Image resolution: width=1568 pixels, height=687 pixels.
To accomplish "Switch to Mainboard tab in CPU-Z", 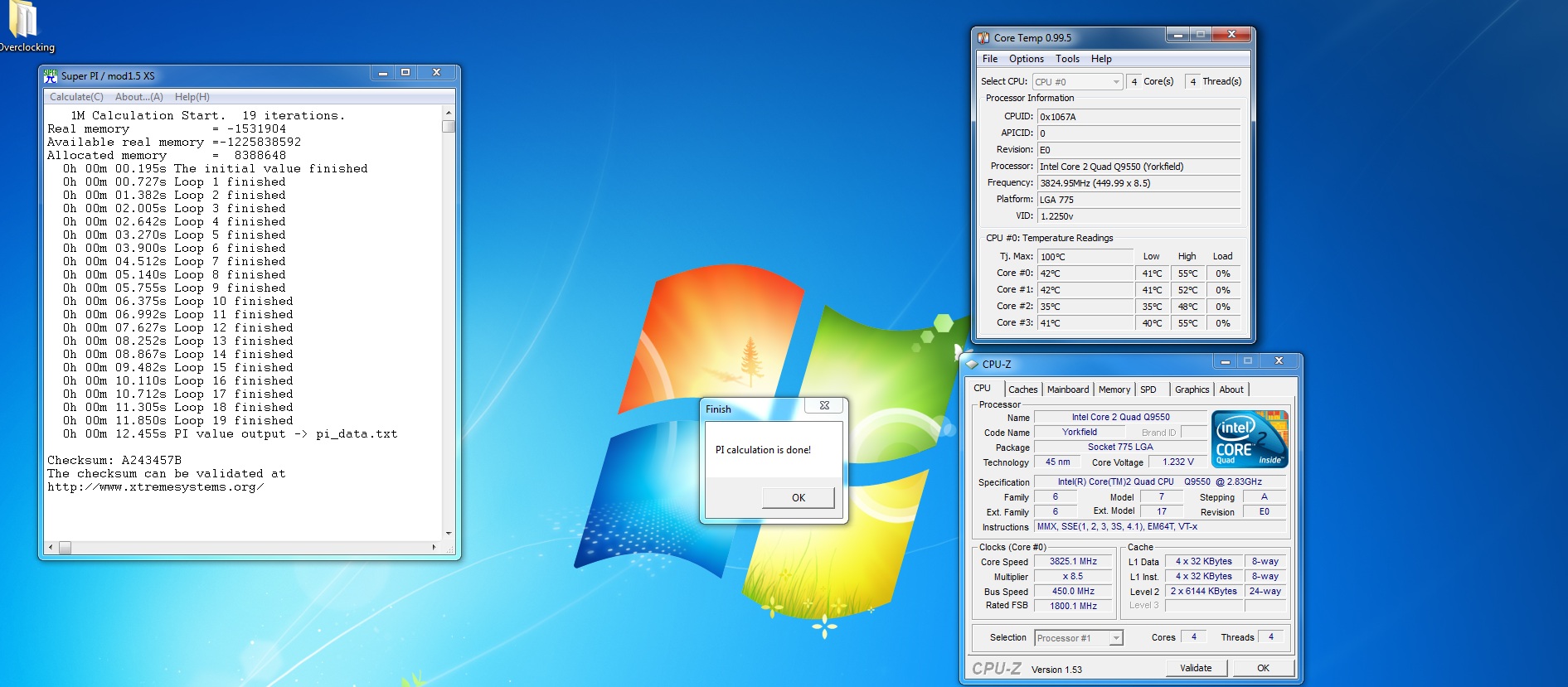I will 1068,389.
